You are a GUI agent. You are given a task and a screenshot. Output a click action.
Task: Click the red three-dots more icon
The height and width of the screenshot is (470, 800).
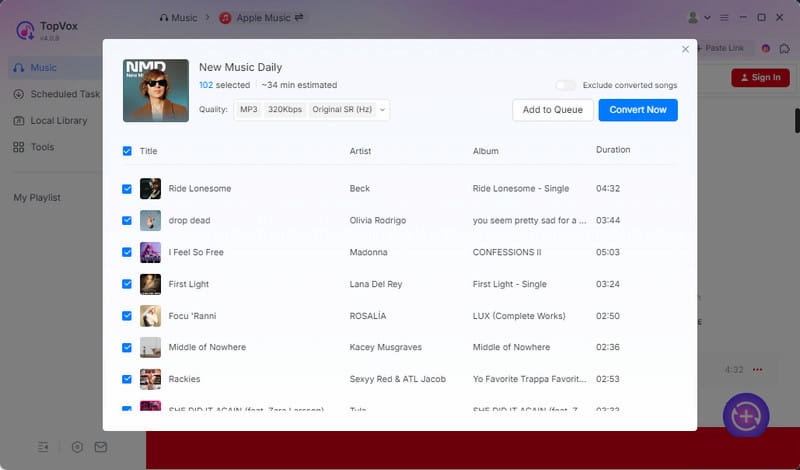click(758, 370)
